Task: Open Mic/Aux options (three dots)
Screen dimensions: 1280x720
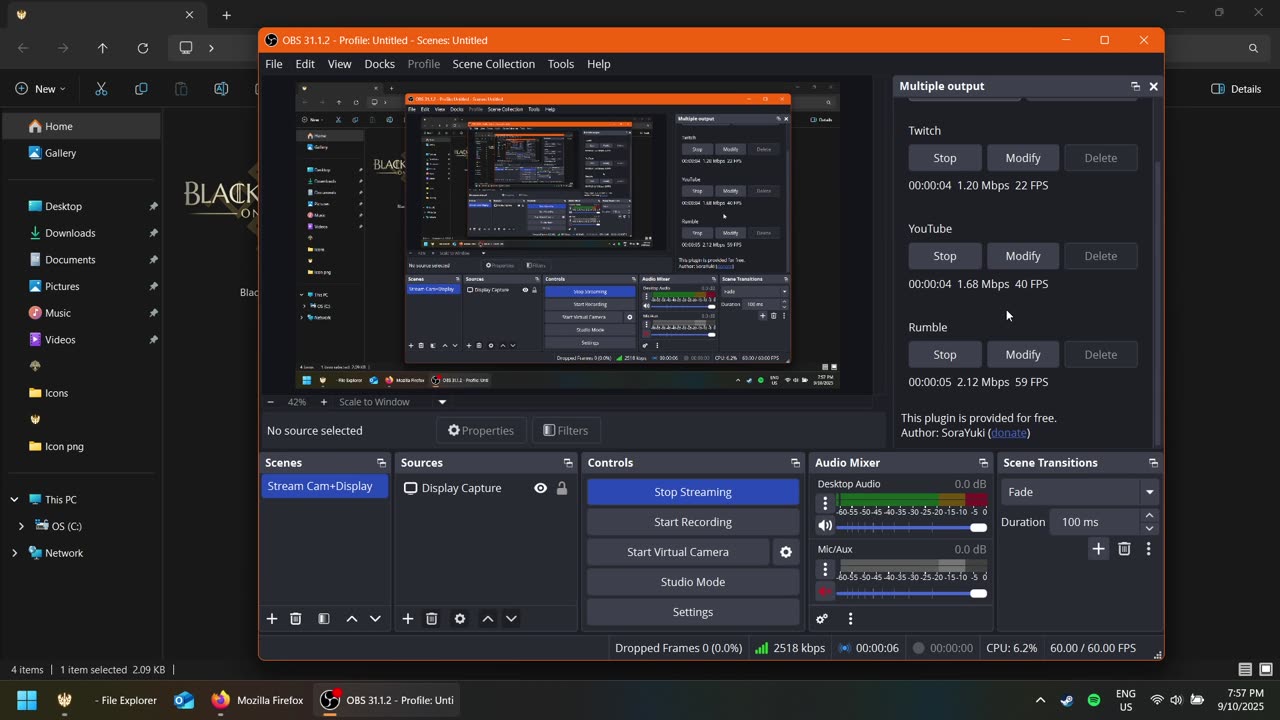Action: click(x=825, y=569)
